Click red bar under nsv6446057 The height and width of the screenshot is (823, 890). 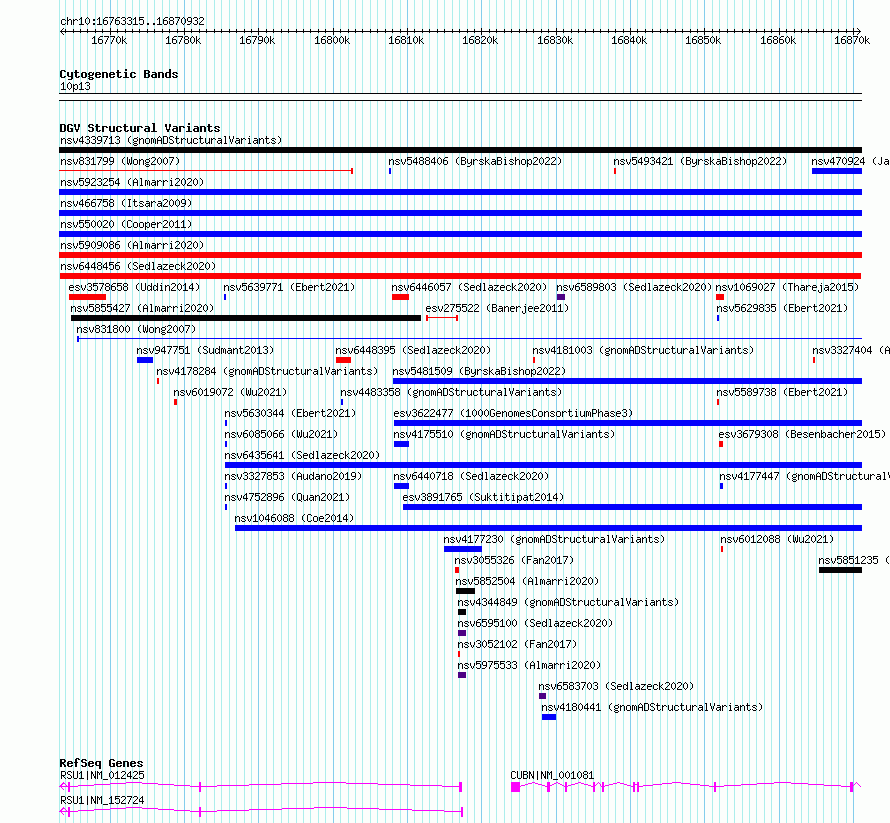coord(400,297)
